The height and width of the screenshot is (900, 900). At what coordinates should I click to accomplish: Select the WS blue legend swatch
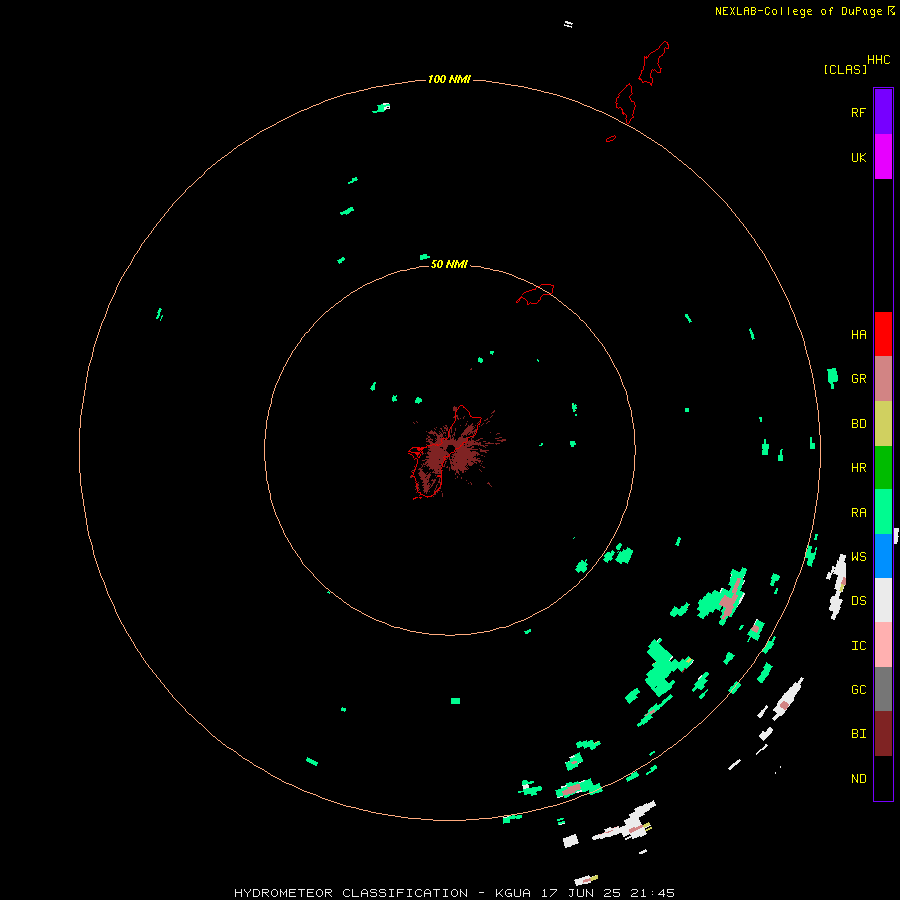883,556
